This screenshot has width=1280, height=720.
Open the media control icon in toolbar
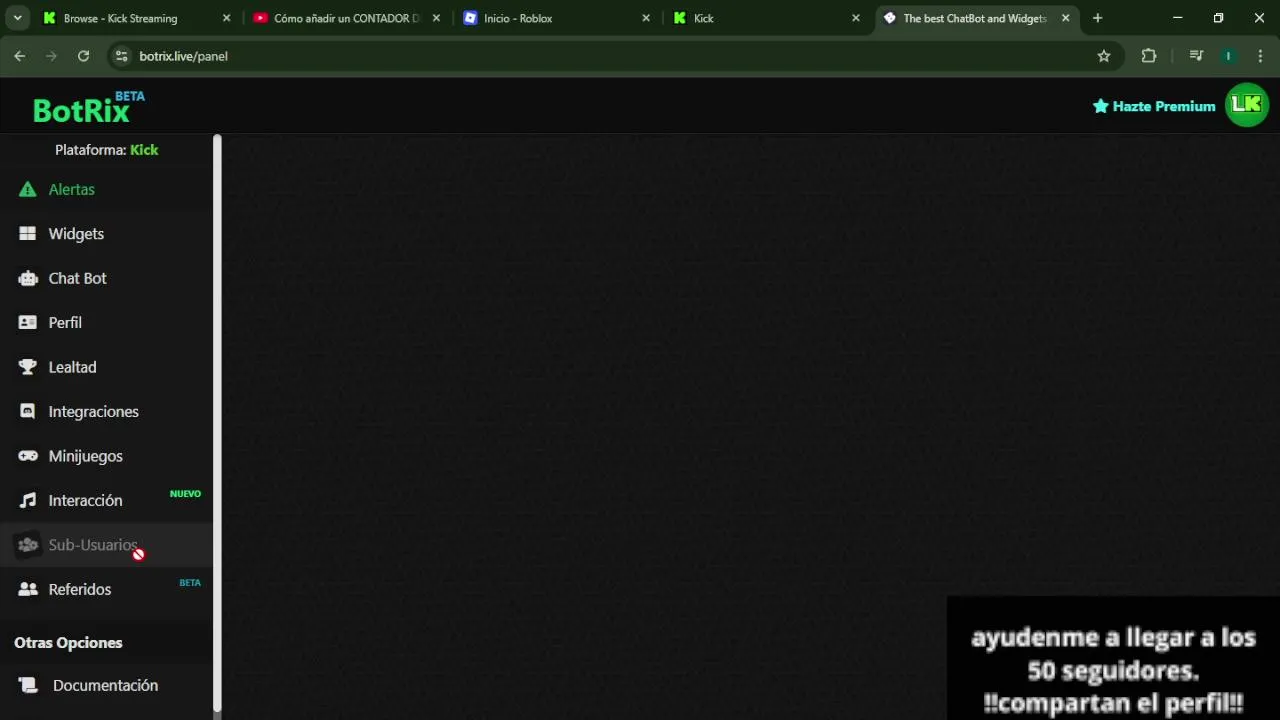tap(1196, 56)
